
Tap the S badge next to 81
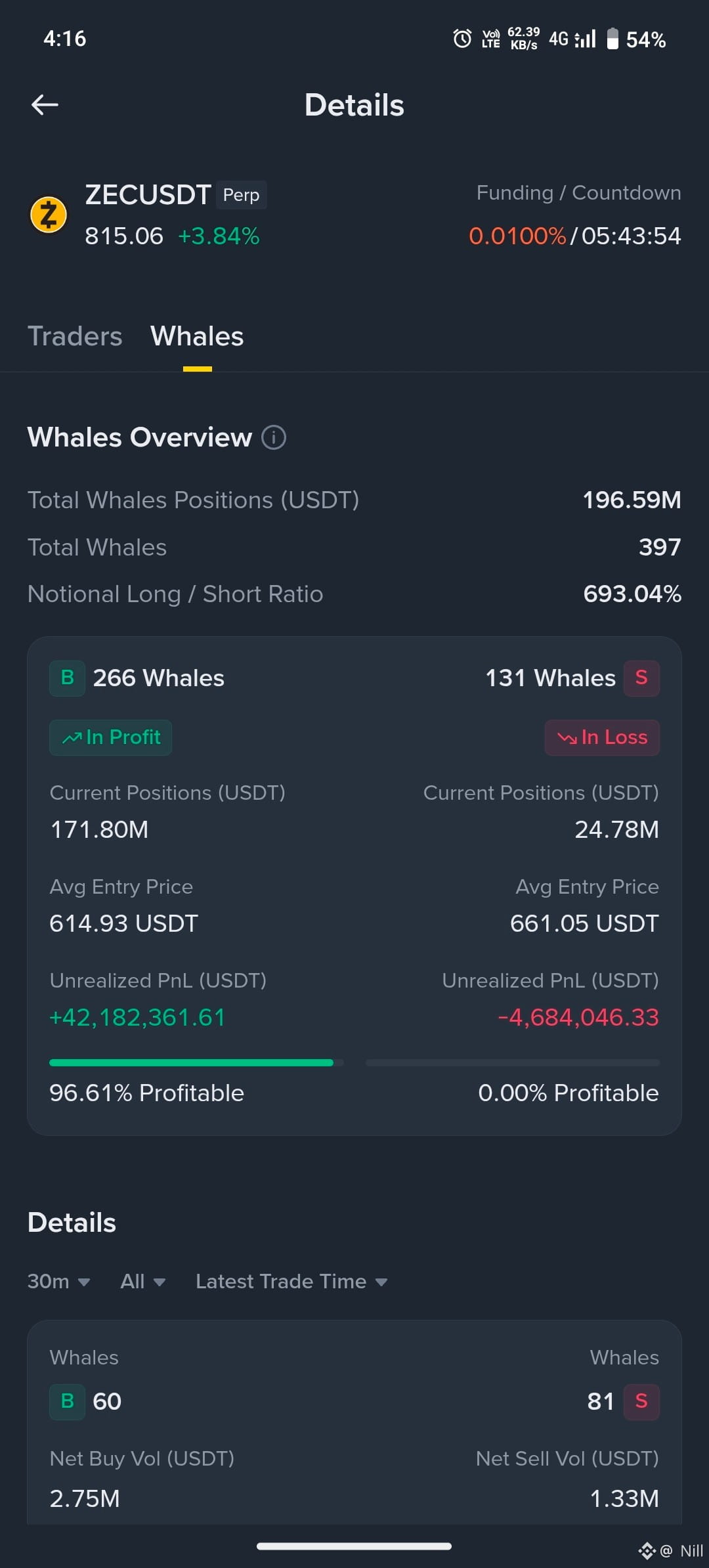(641, 1402)
